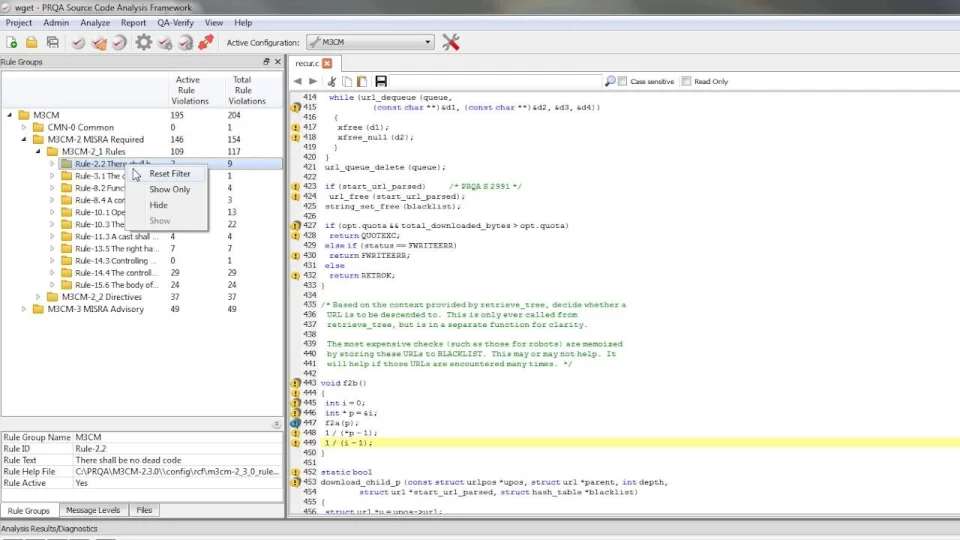
Task: Select Show Only in context menu
Action: 169,189
